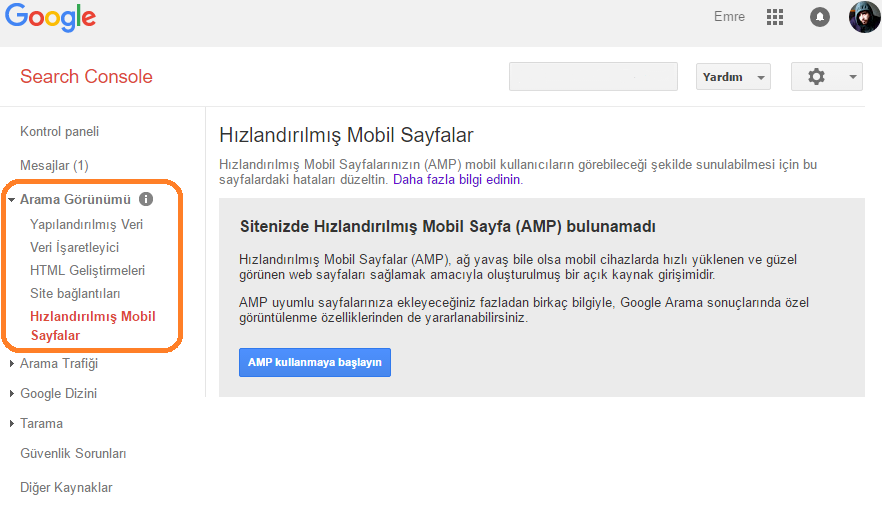Click the Hızlandırılmış Mobil Sayfalar heading
Image resolution: width=882 pixels, height=506 pixels.
346,135
